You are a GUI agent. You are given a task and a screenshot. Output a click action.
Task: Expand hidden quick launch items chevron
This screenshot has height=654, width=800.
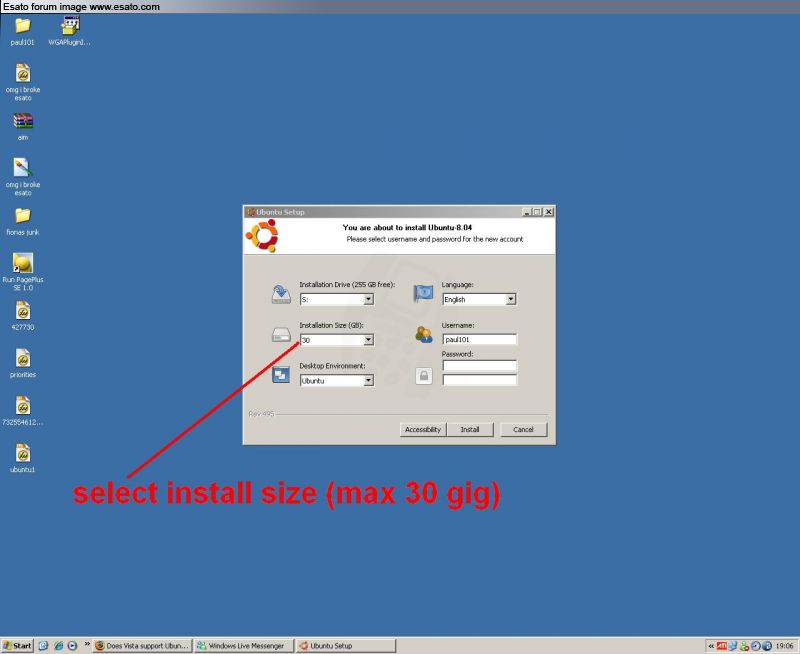(x=87, y=644)
